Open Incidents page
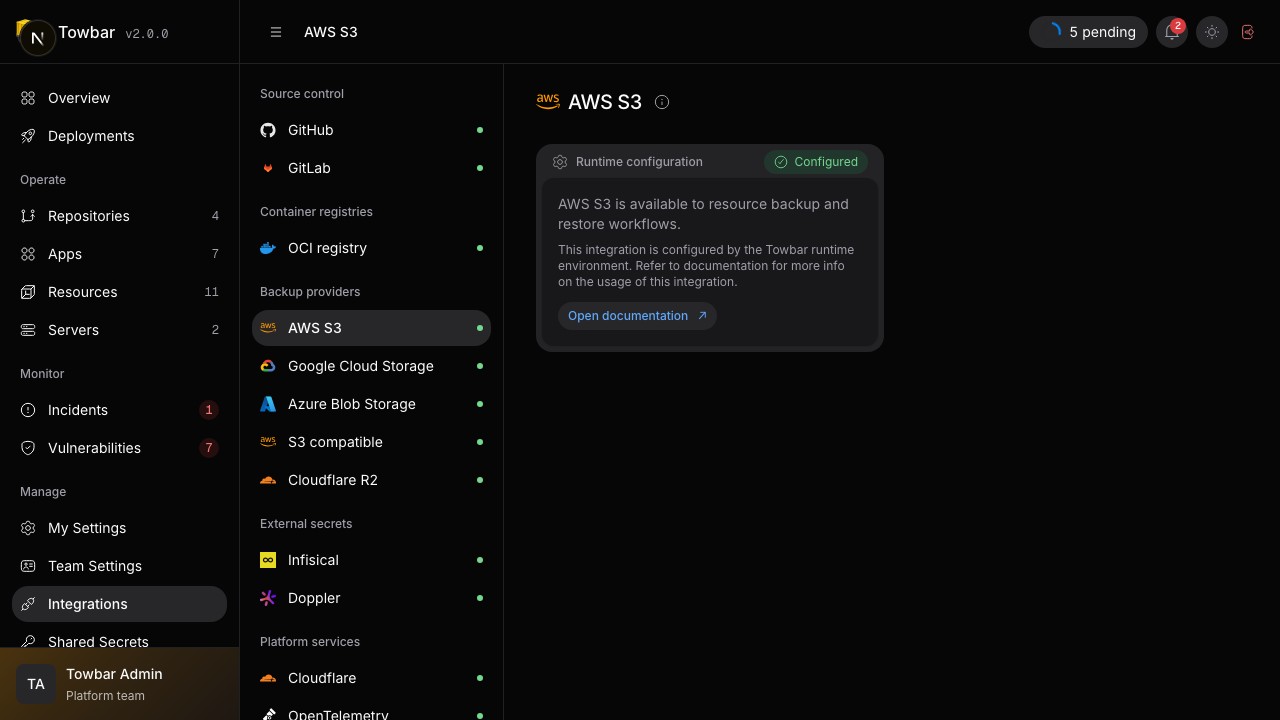The image size is (1280, 720). click(x=119, y=410)
